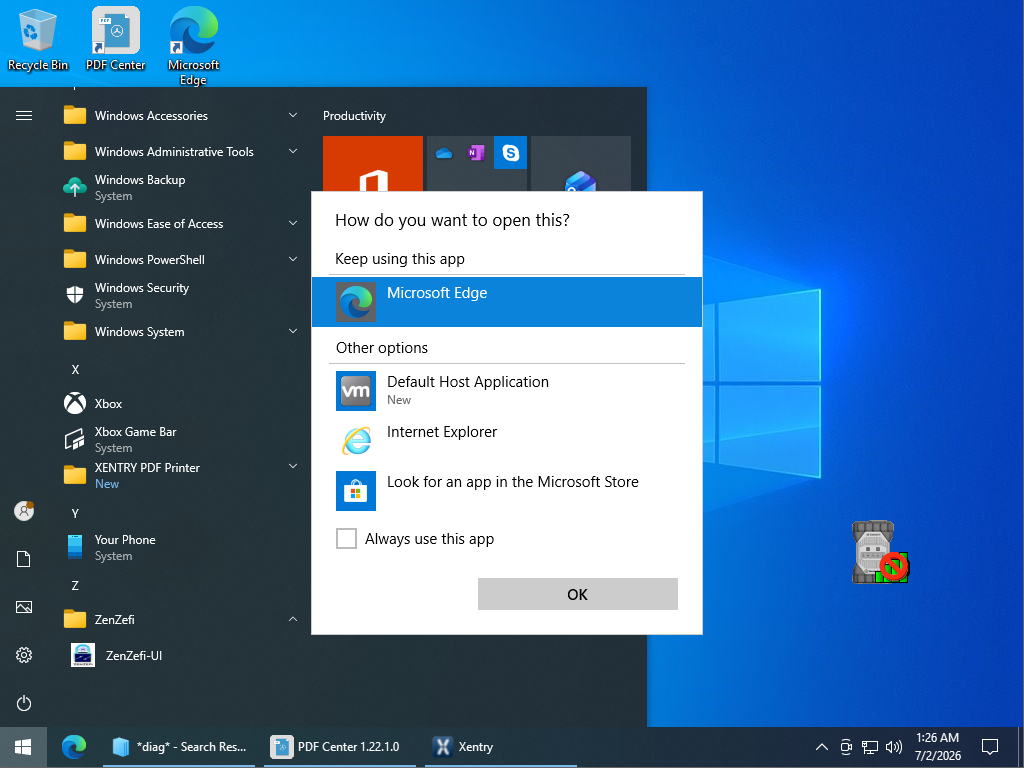
Task: Click the OneNote small tile icon
Action: coord(476,153)
